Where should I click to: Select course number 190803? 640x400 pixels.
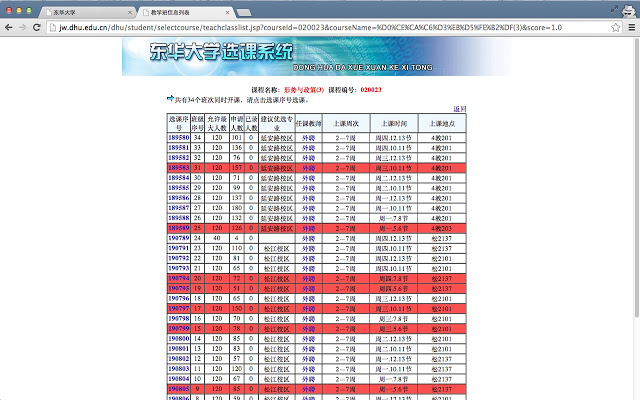coord(179,369)
